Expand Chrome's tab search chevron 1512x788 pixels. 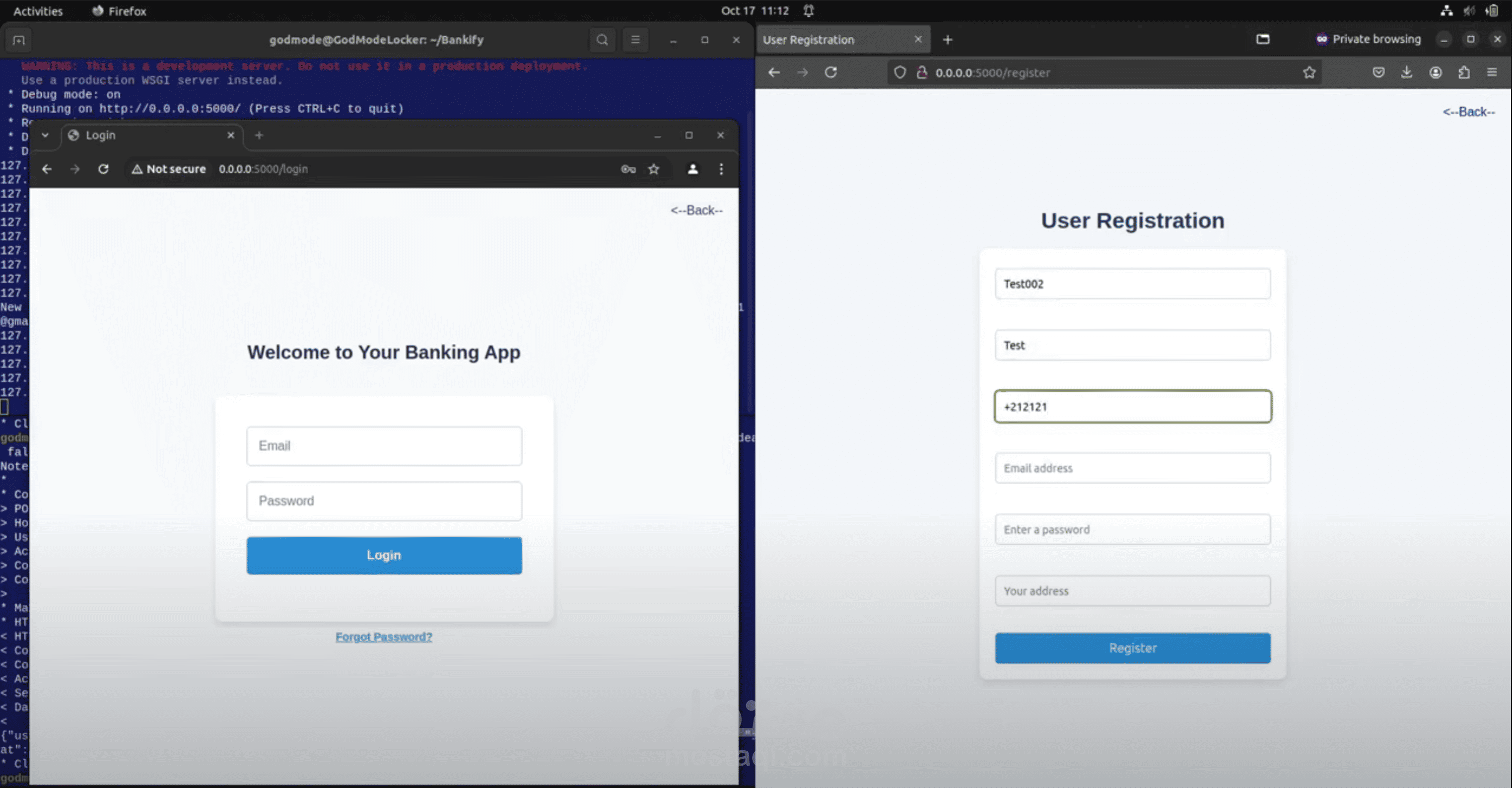tap(45, 135)
